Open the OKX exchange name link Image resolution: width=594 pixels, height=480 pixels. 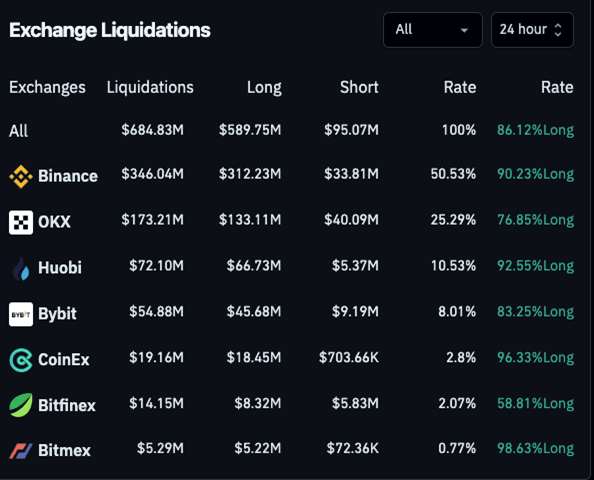pyautogui.click(x=54, y=222)
